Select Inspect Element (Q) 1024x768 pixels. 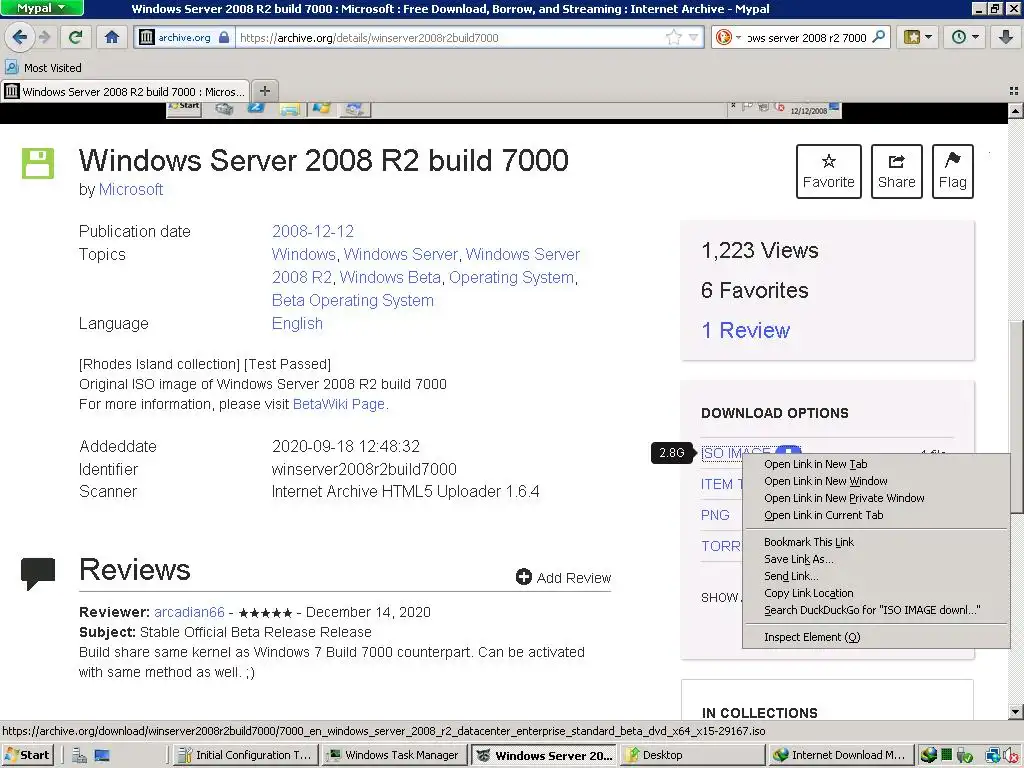click(812, 637)
